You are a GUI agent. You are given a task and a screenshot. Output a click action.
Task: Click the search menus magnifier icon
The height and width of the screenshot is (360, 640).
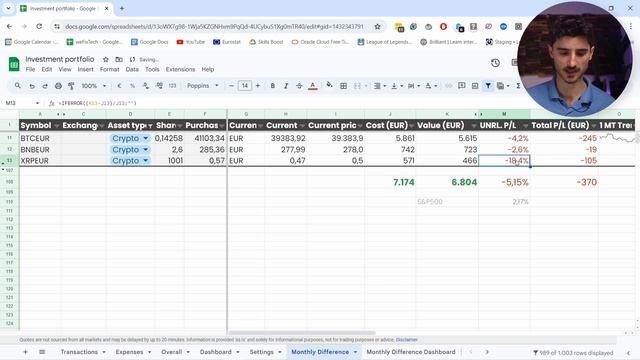[18, 86]
